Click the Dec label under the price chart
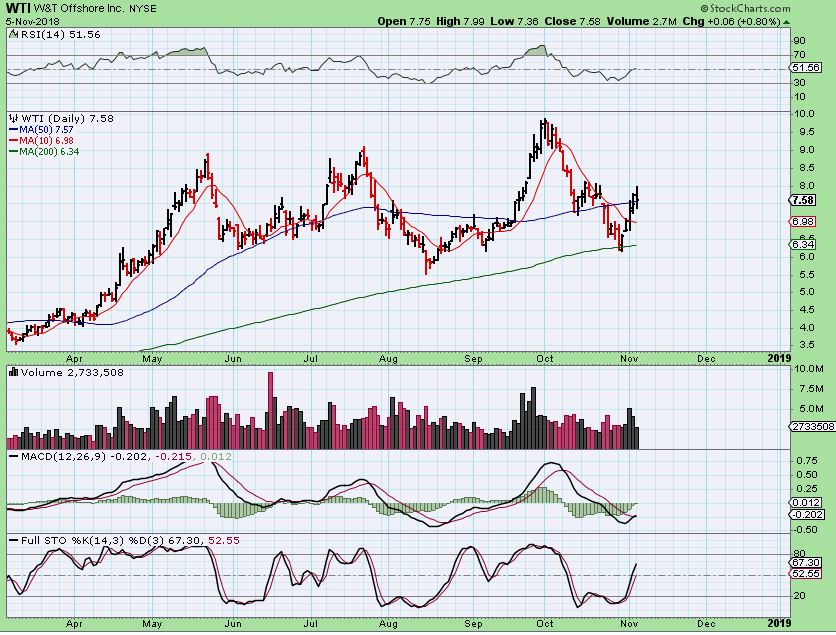 pos(706,359)
